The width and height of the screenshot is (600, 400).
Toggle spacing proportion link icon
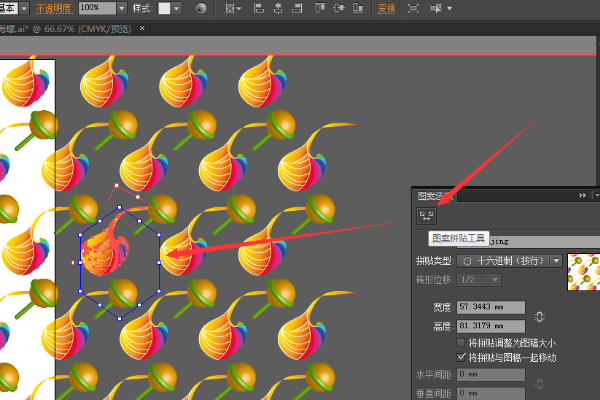point(540,384)
